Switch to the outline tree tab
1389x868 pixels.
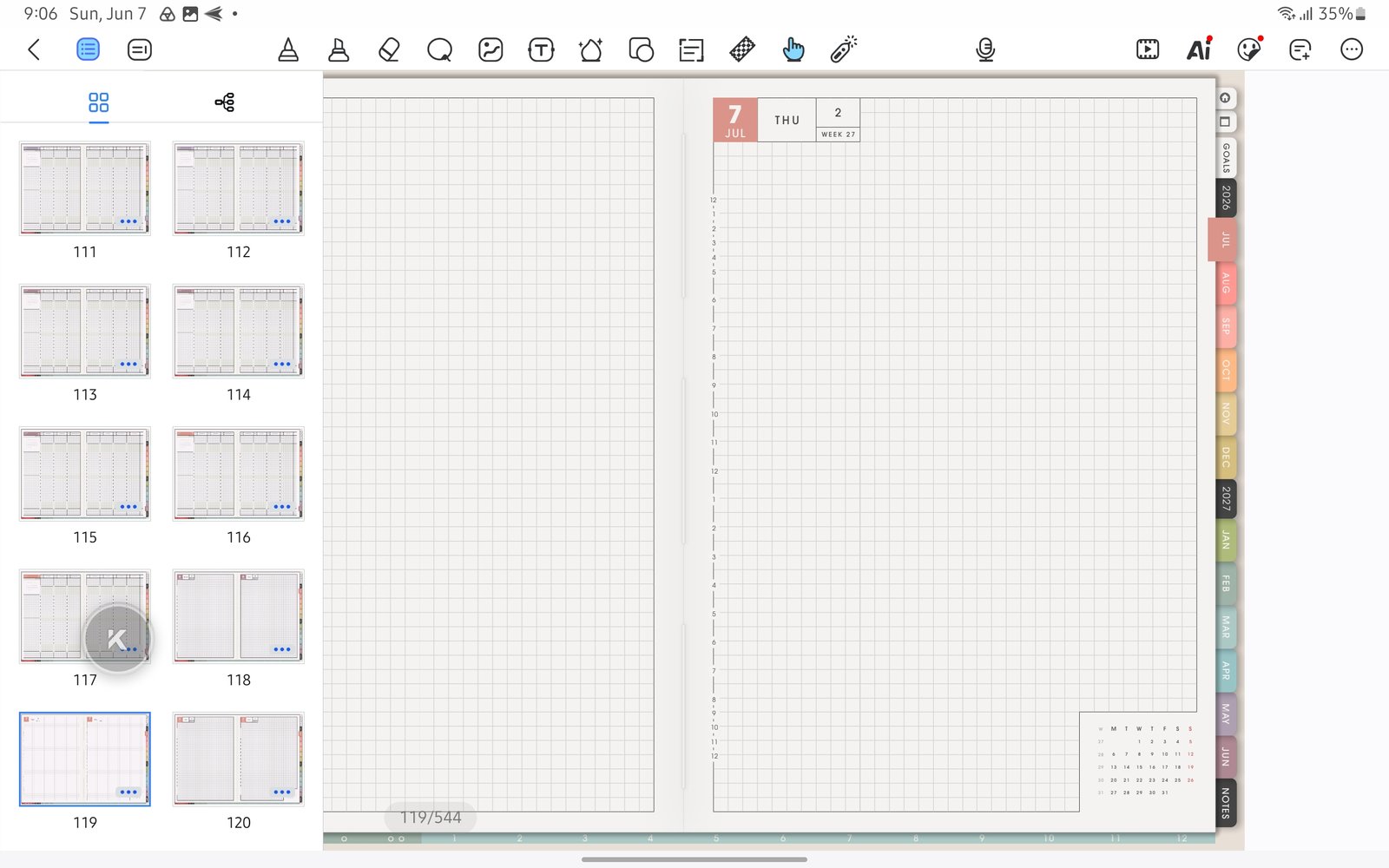[x=224, y=102]
